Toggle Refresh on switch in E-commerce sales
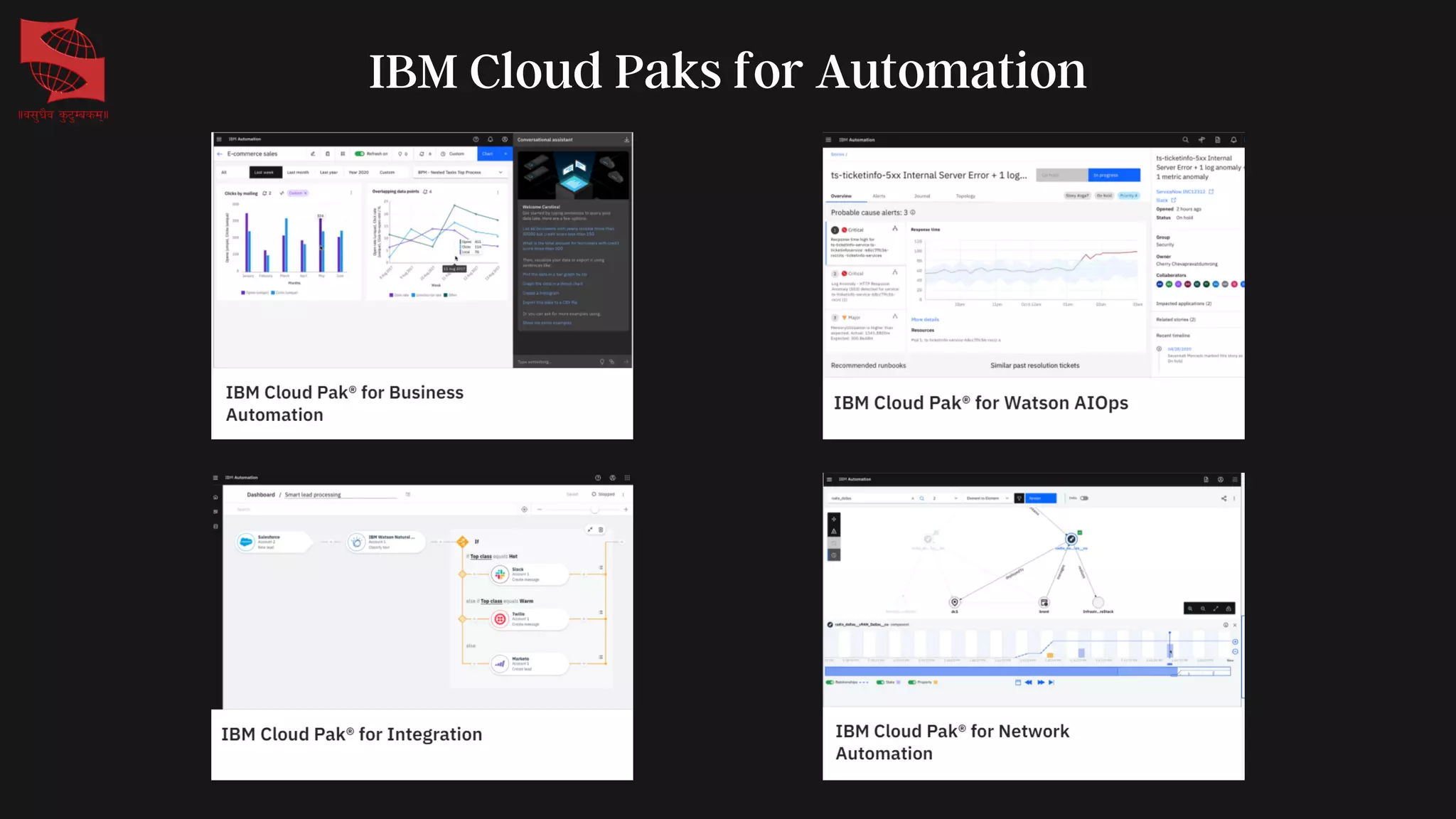 click(360, 154)
